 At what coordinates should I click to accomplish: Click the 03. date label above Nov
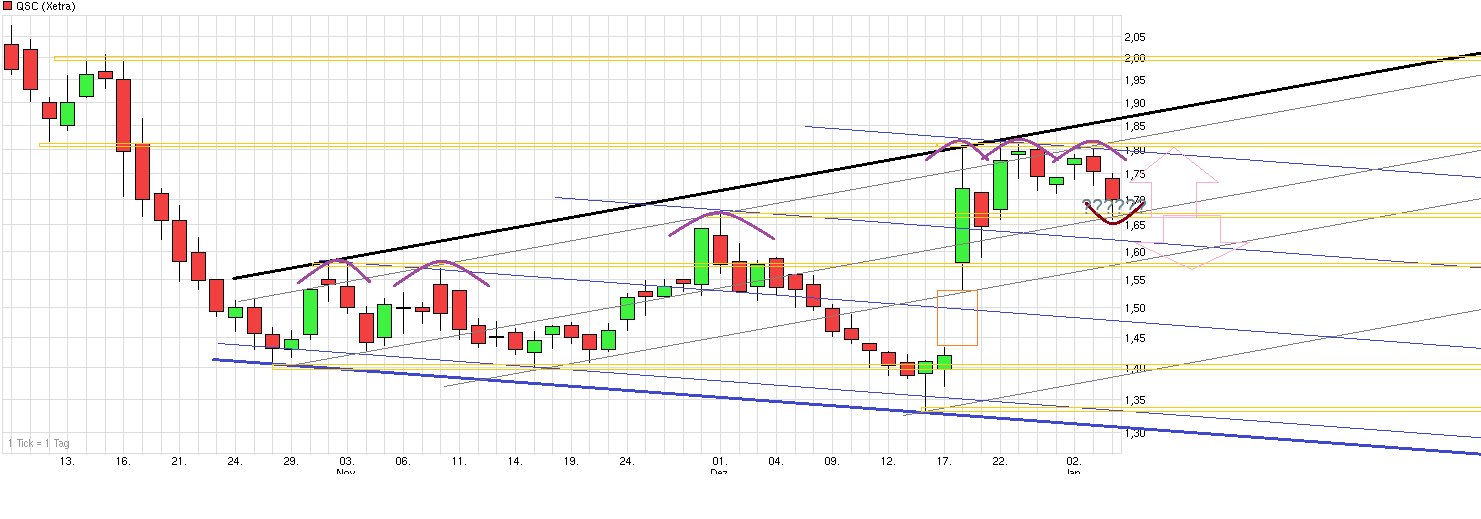coord(346,462)
